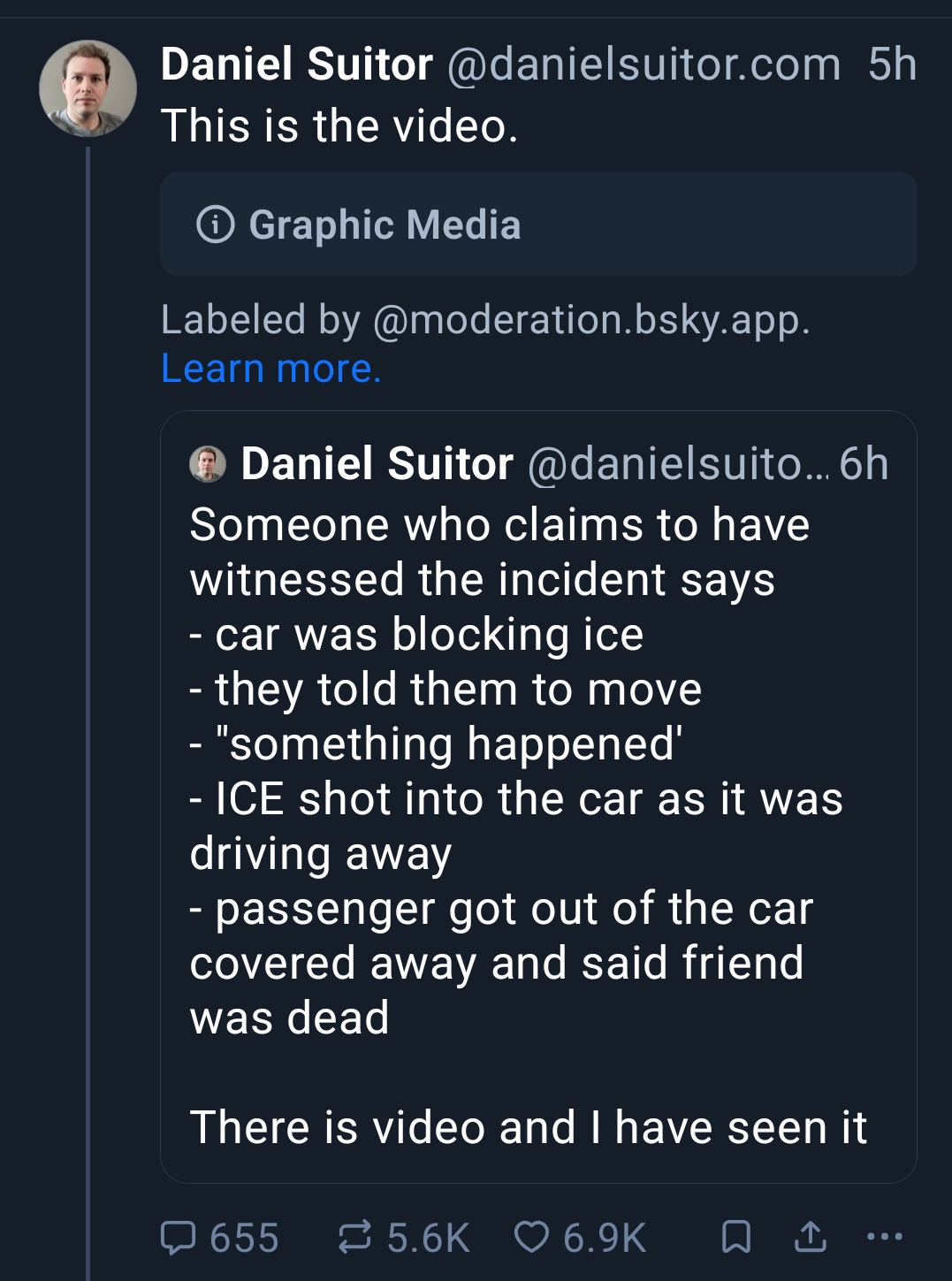Click the 6h timestamp in the quoted post

864,464
